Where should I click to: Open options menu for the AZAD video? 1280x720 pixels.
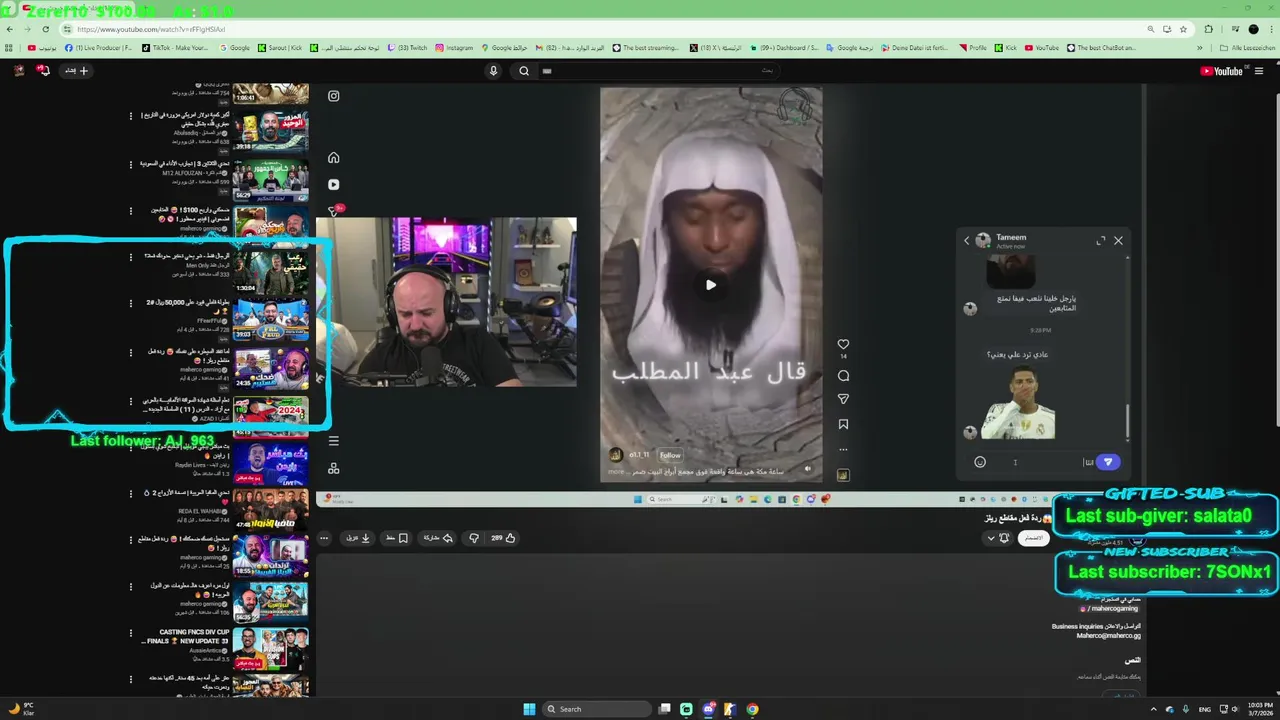click(x=130, y=401)
